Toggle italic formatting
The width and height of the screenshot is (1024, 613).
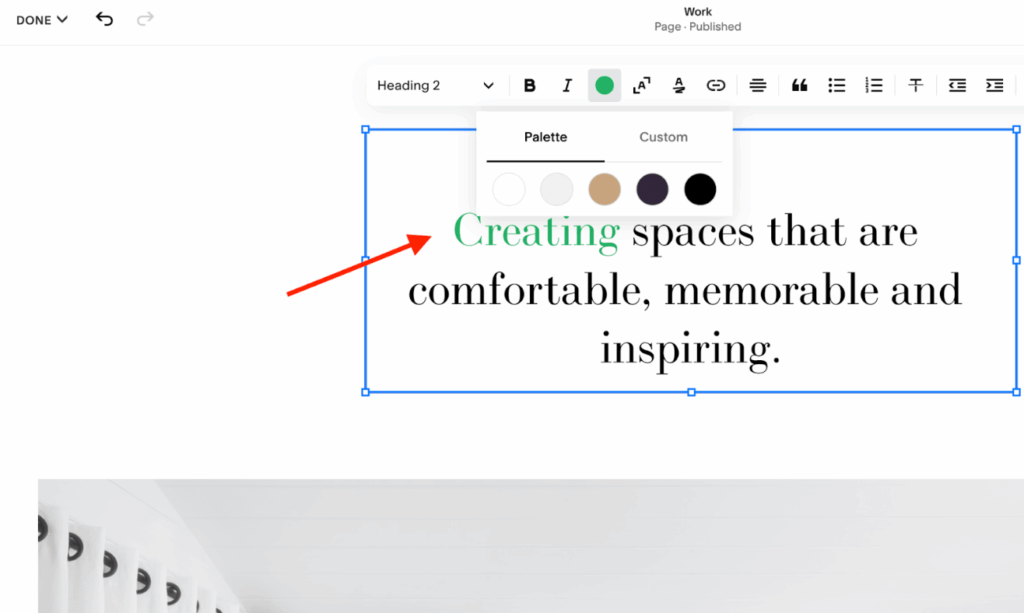tap(567, 86)
